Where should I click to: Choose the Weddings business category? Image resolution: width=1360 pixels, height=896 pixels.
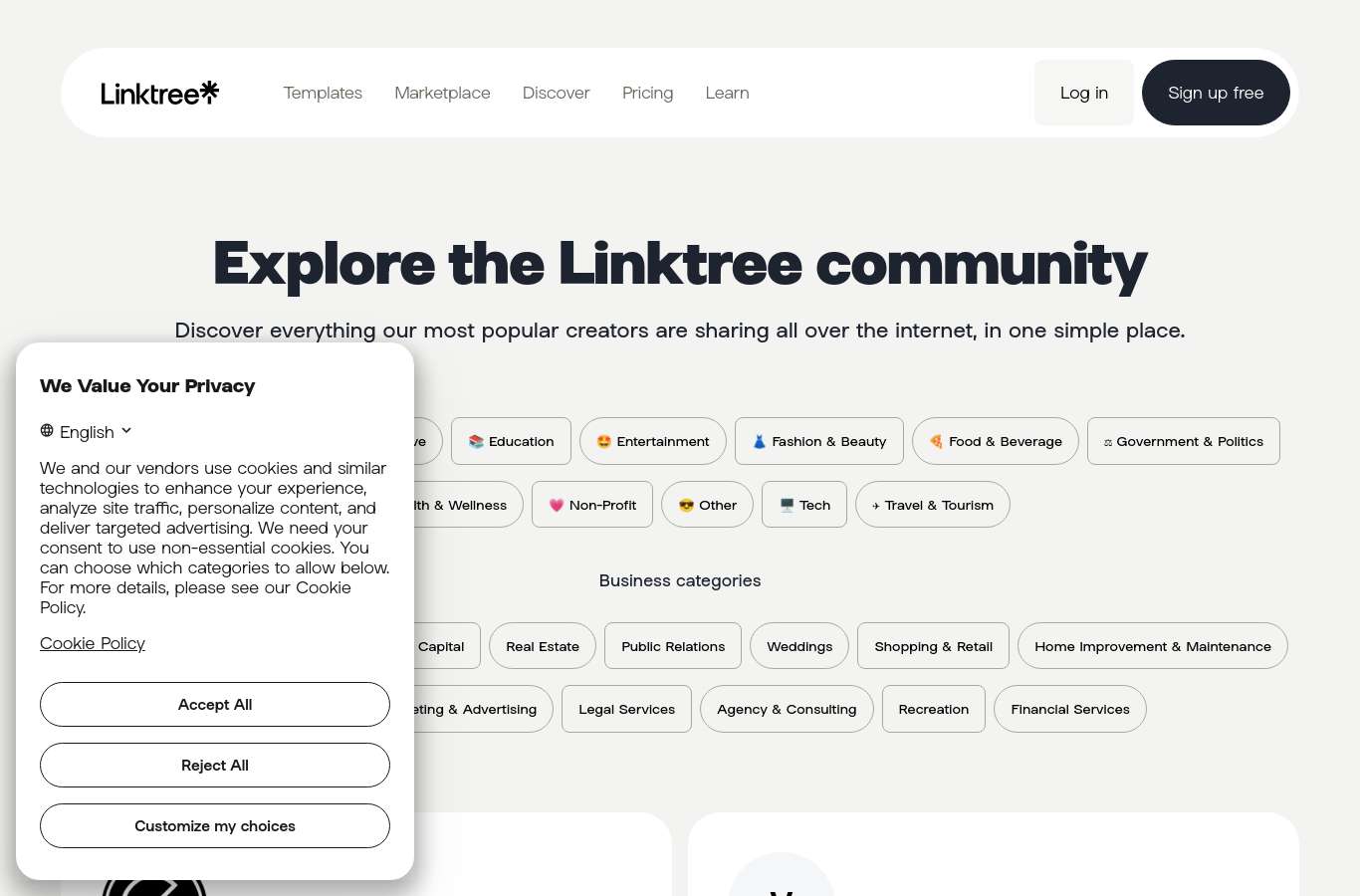(x=799, y=646)
